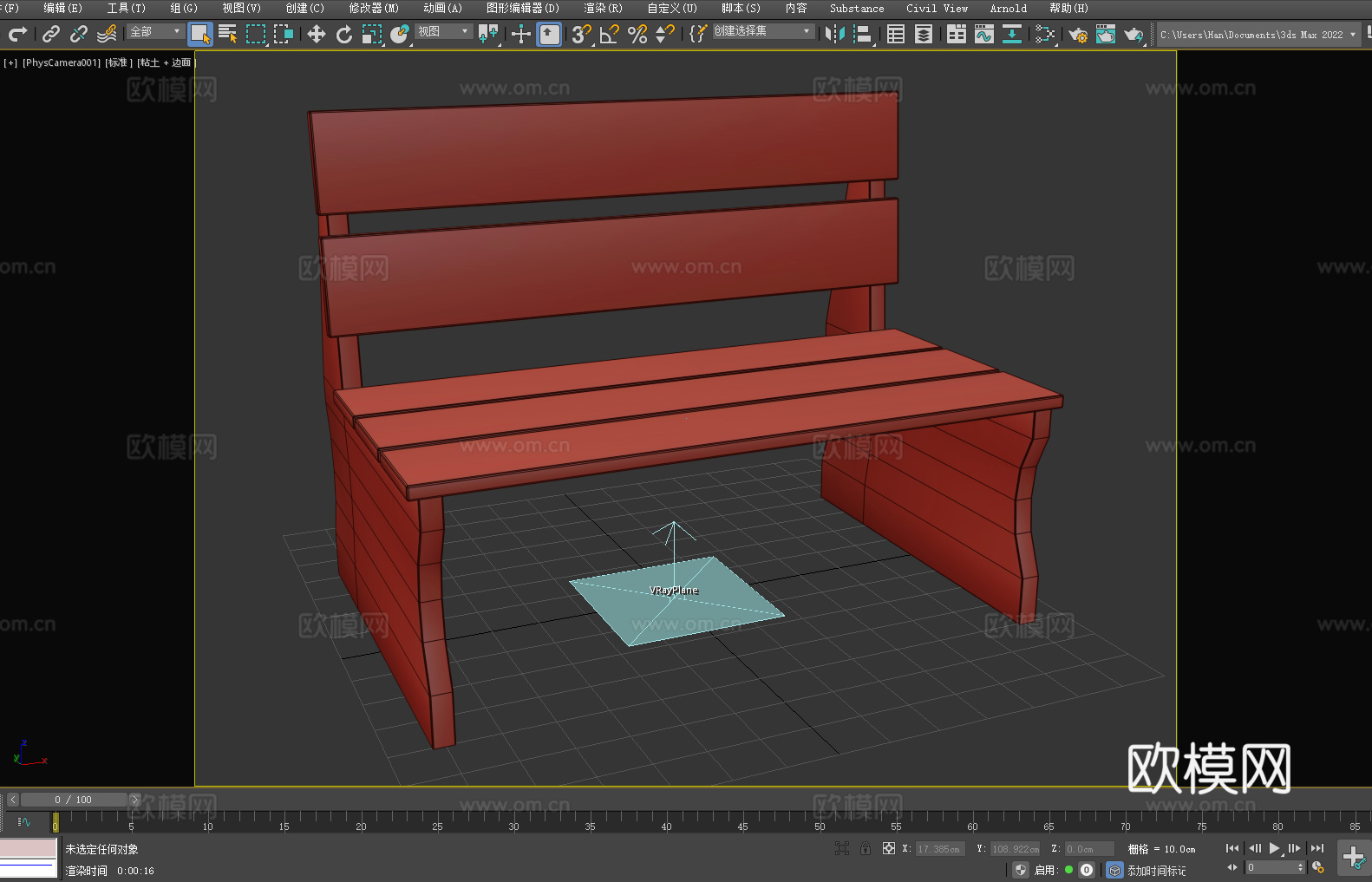
Task: Open the 渲染(R) menu
Action: pyautogui.click(x=603, y=8)
